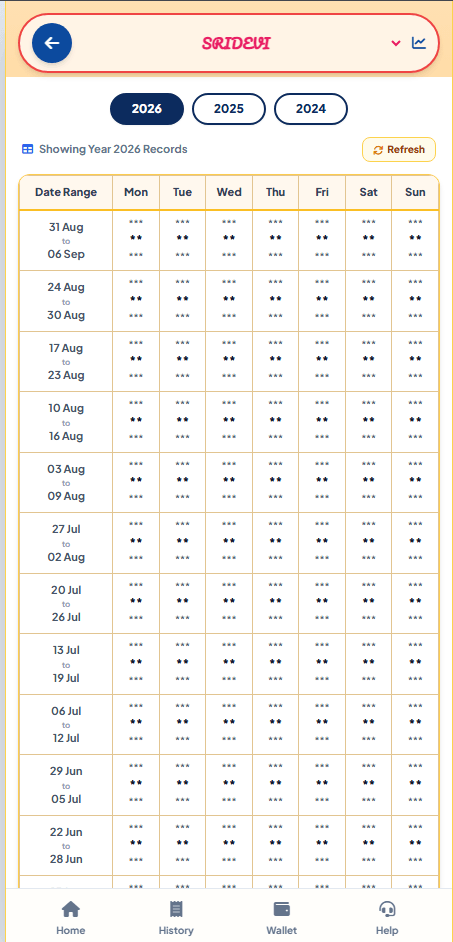Viewport: 453px width, 942px height.
Task: Click the 22 Jun to 28 Jun date cell
Action: pos(66,845)
